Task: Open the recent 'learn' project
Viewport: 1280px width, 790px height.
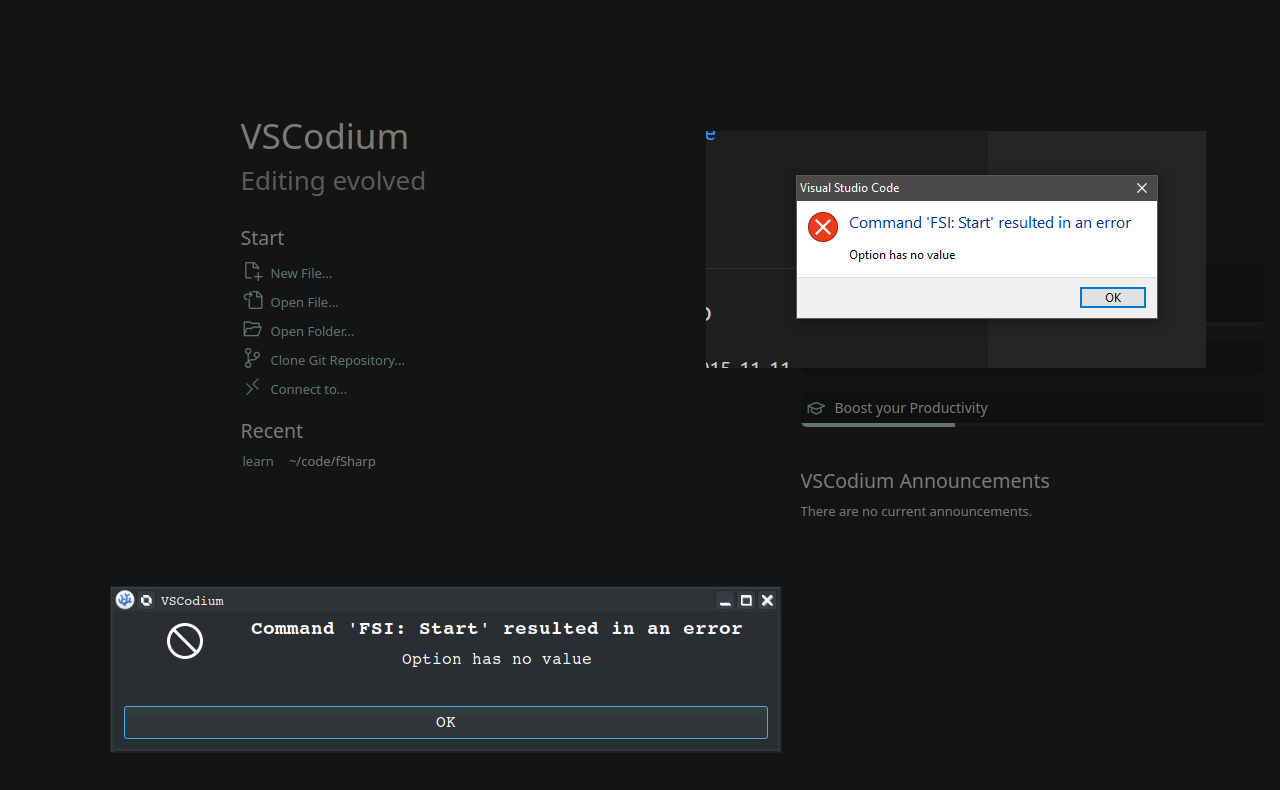Action: coord(258,461)
